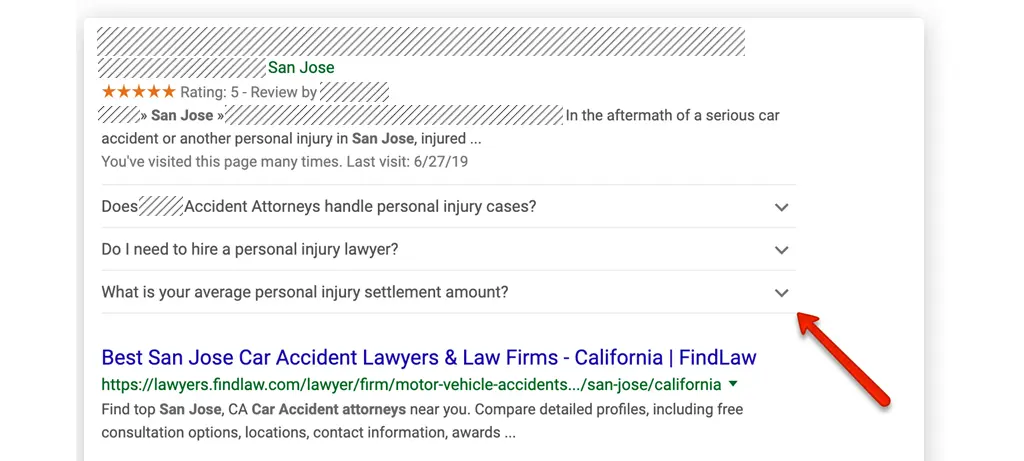Click the orange five-star rating icons
The image size is (1024, 461).
pos(138,91)
